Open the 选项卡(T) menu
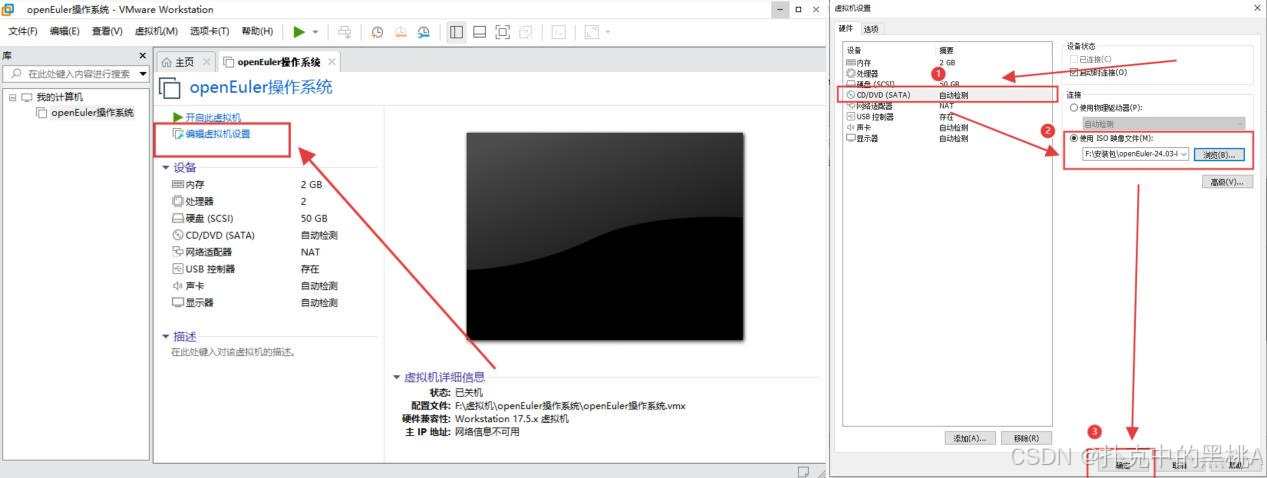The width and height of the screenshot is (1267, 478). click(209, 32)
